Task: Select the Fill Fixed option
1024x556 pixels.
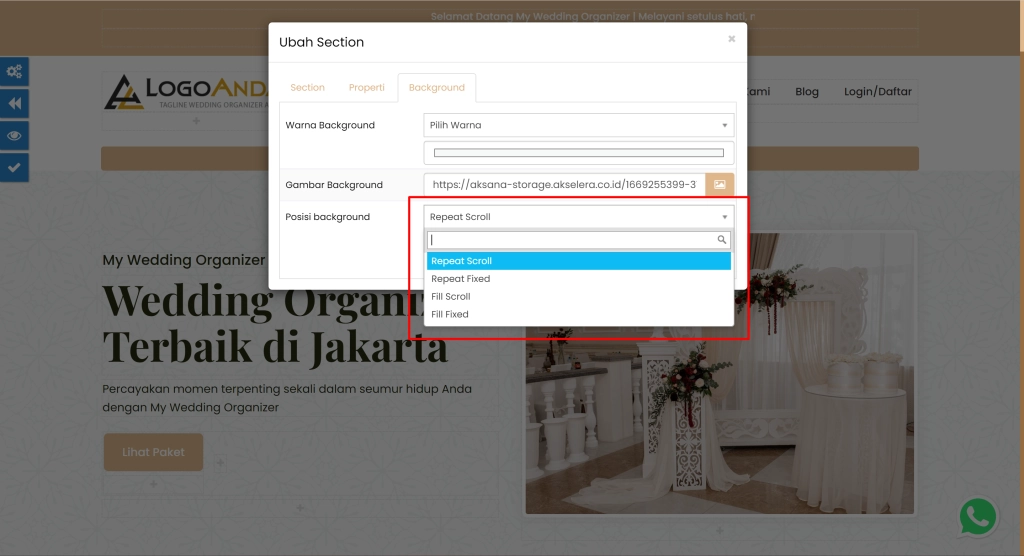Action: point(450,315)
